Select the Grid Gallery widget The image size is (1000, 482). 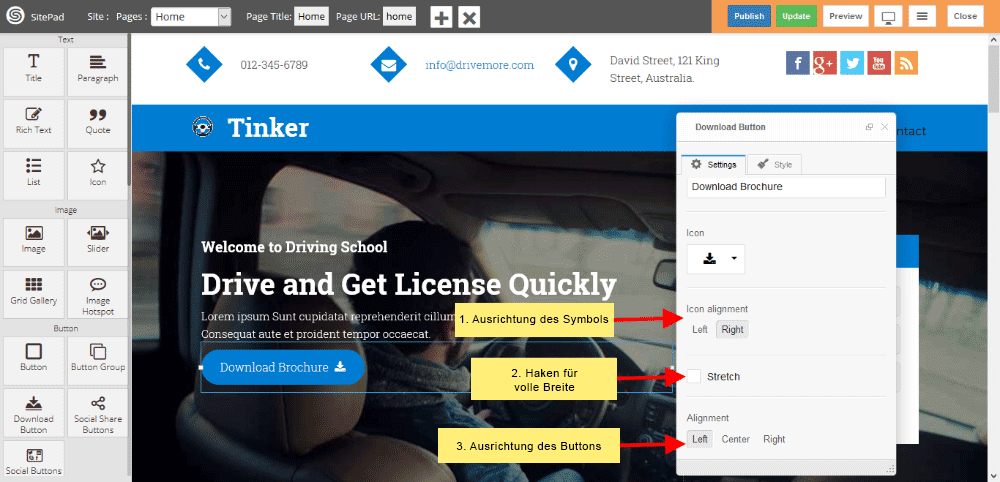click(x=34, y=295)
